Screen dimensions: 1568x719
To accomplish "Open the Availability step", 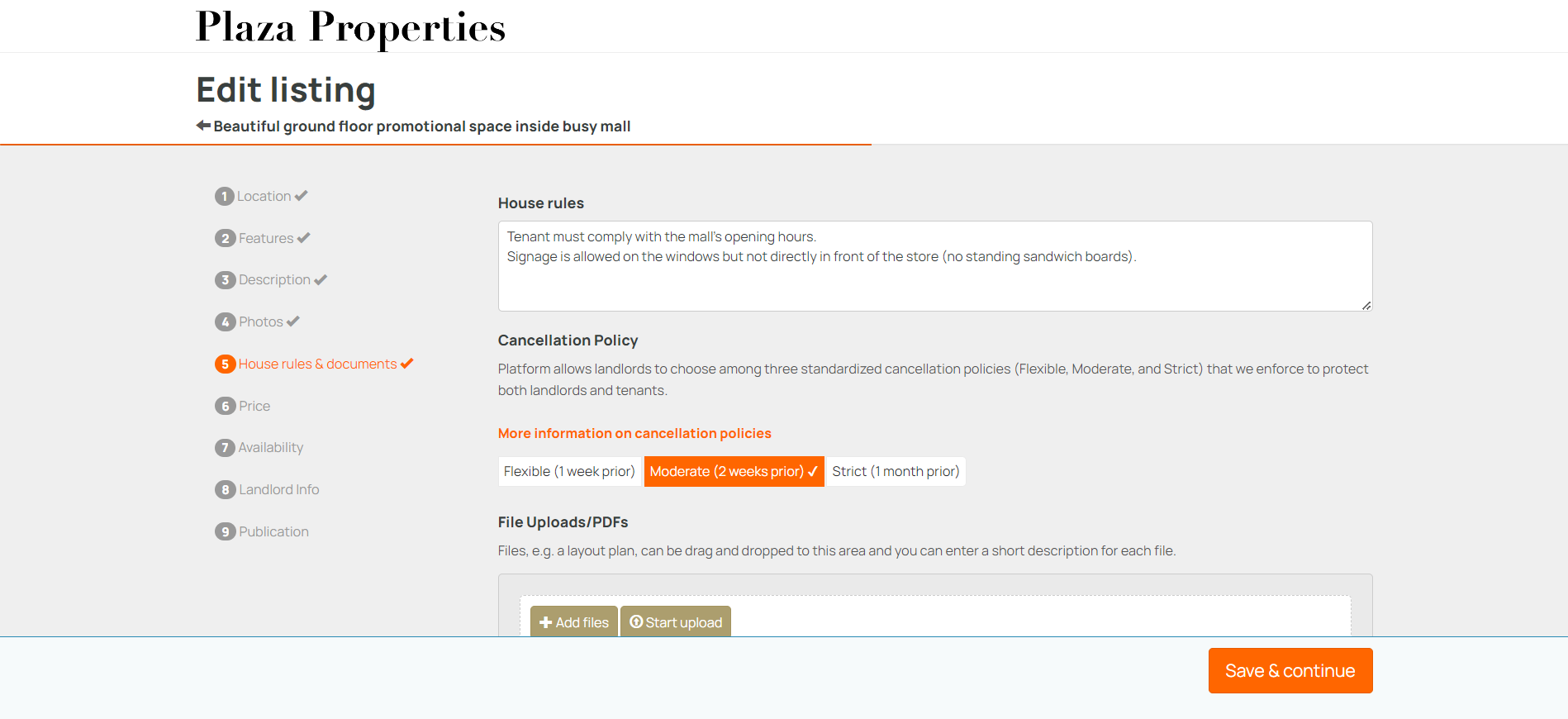I will point(270,447).
